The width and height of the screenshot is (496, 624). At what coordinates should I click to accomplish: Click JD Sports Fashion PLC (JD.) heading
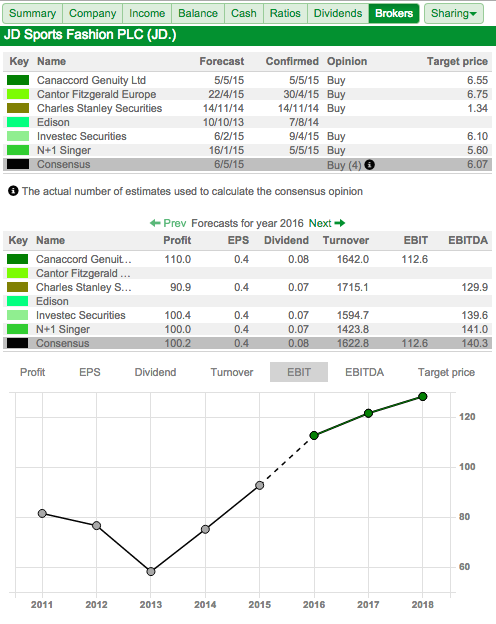tap(90, 35)
